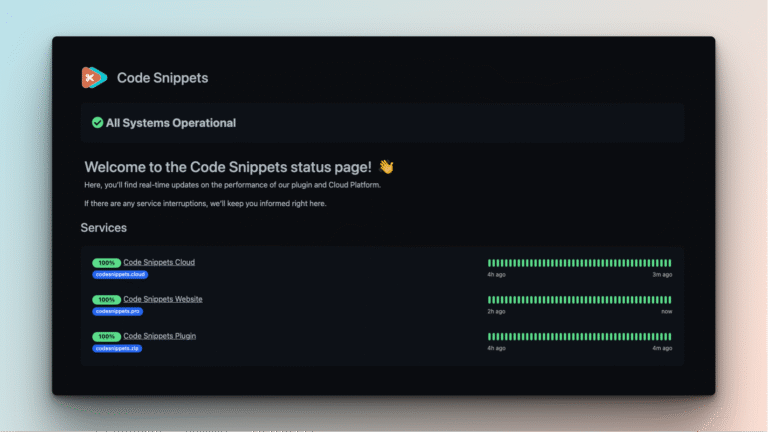Image resolution: width=768 pixels, height=432 pixels.
Task: Open the Code Snippets Cloud service link
Action: click(x=159, y=262)
